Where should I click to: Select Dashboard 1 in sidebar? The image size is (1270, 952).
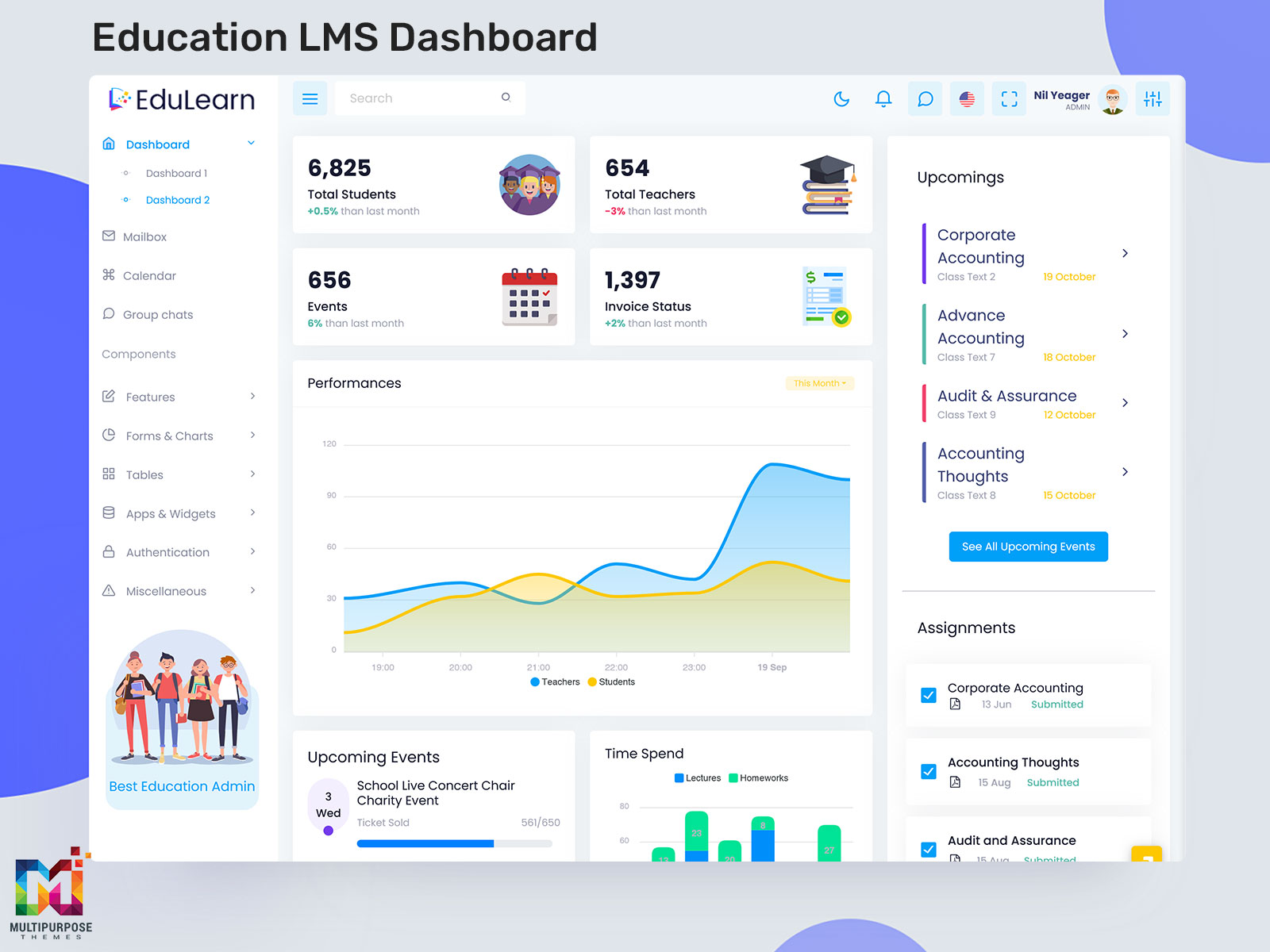point(176,173)
